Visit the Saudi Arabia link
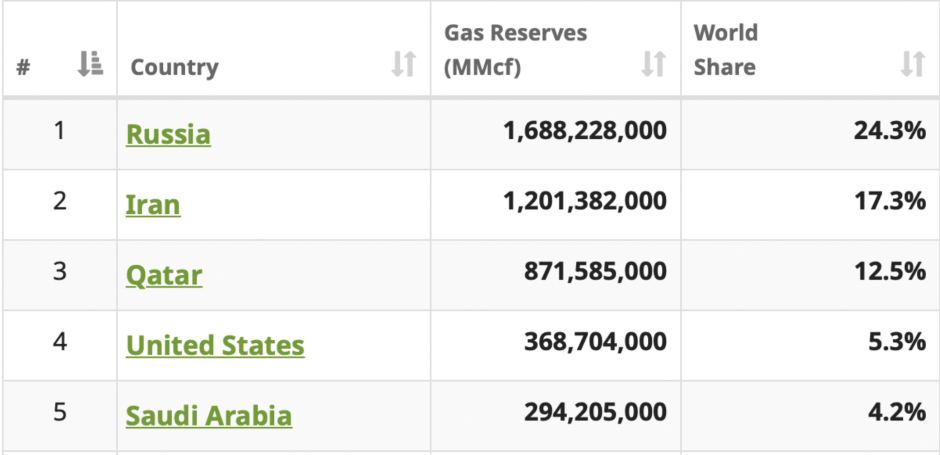Viewport: 940px width, 455px height. coord(209,416)
